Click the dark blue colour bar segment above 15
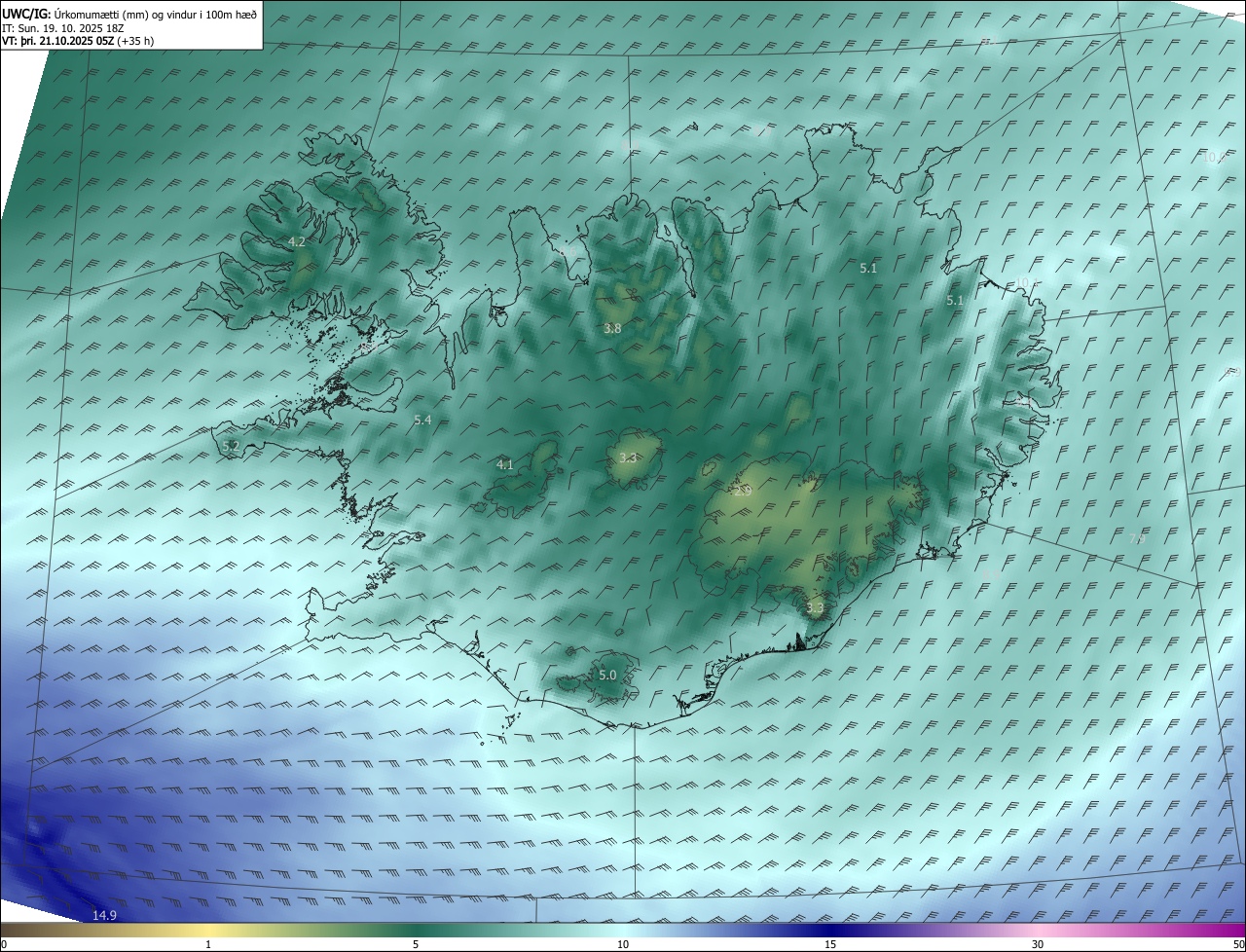Image resolution: width=1246 pixels, height=952 pixels. [830, 930]
